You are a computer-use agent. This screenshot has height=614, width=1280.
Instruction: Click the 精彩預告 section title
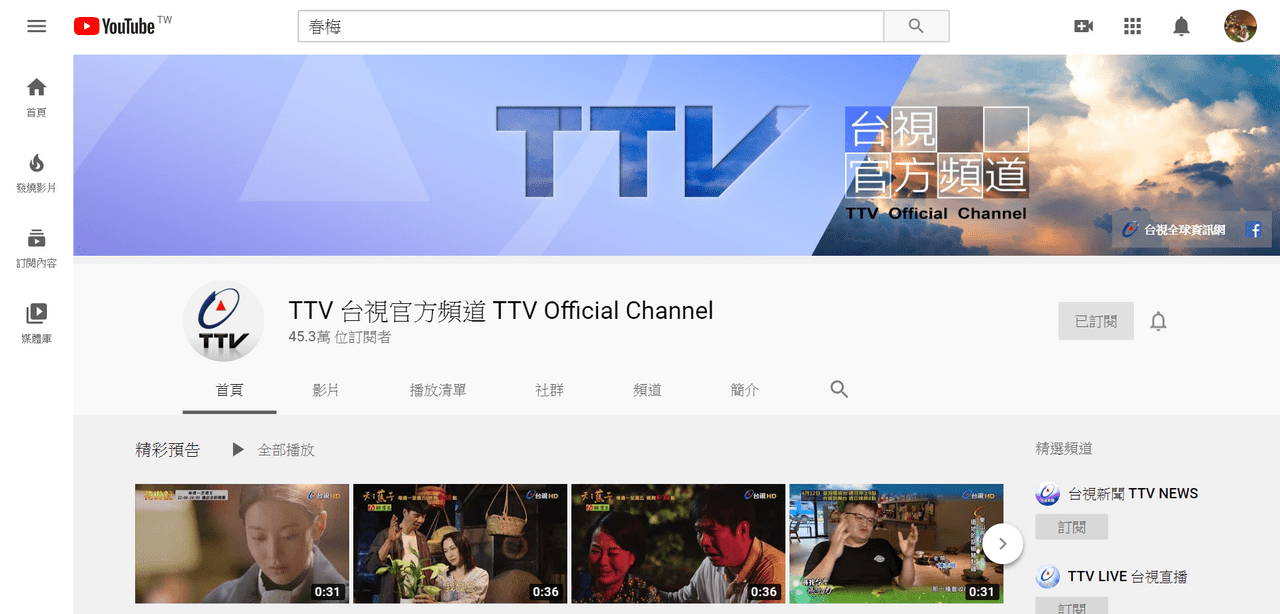[x=168, y=450]
